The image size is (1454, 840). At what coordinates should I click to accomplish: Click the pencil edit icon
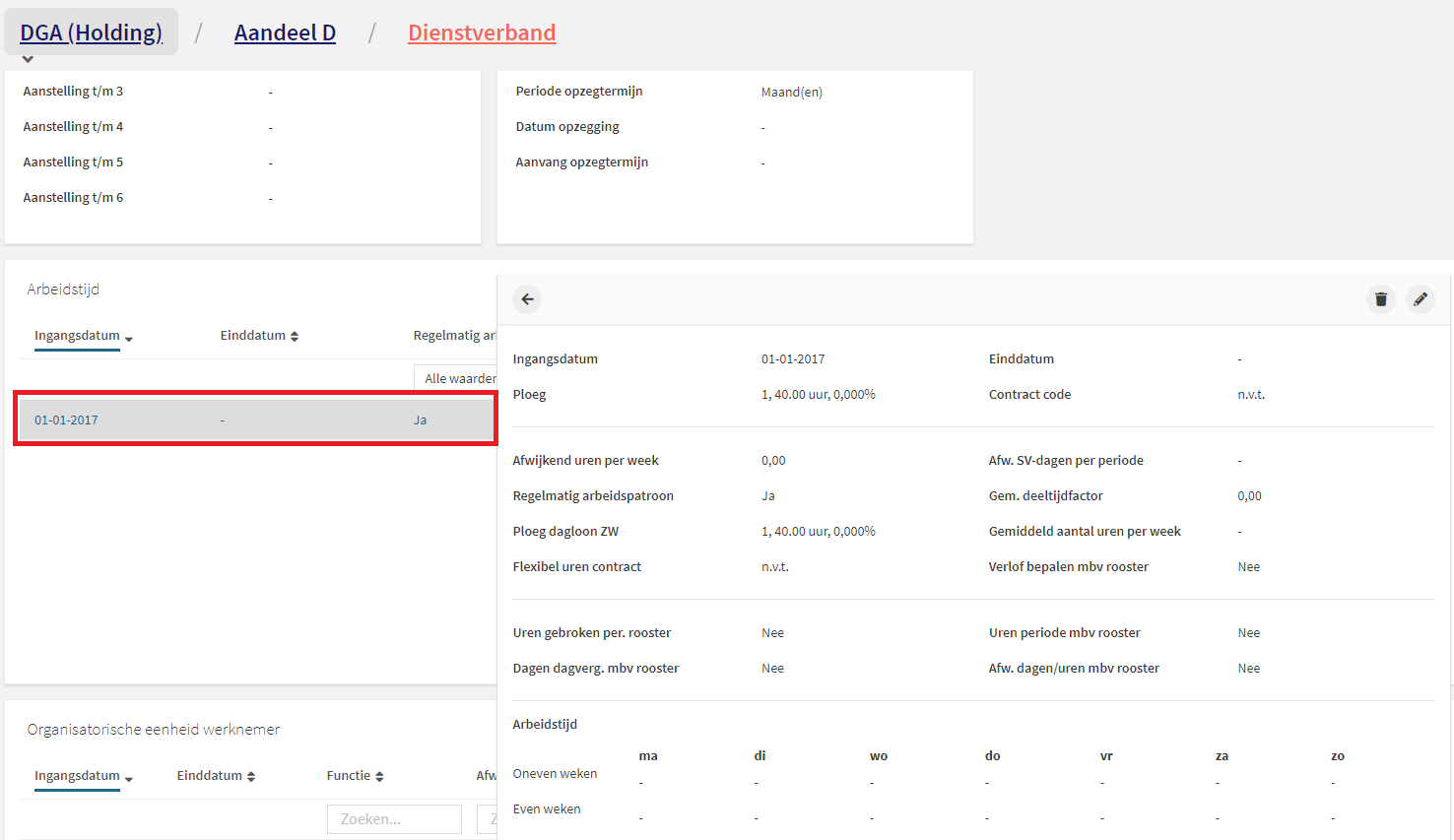pos(1420,299)
